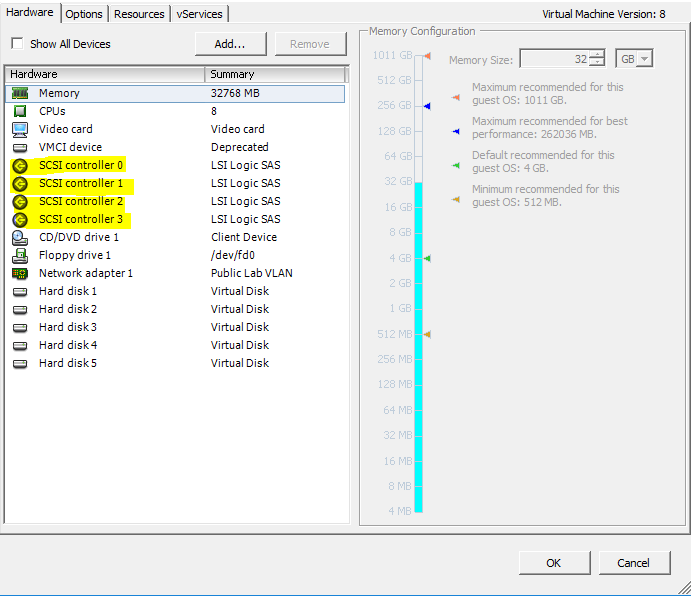Image resolution: width=691 pixels, height=596 pixels.
Task: Select the CPUs row
Action: tap(175, 111)
